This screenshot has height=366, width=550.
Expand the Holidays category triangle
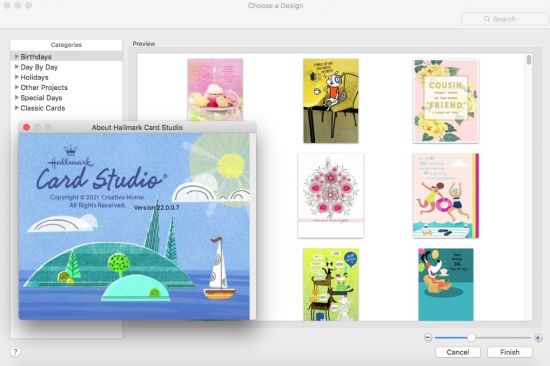tap(16, 77)
